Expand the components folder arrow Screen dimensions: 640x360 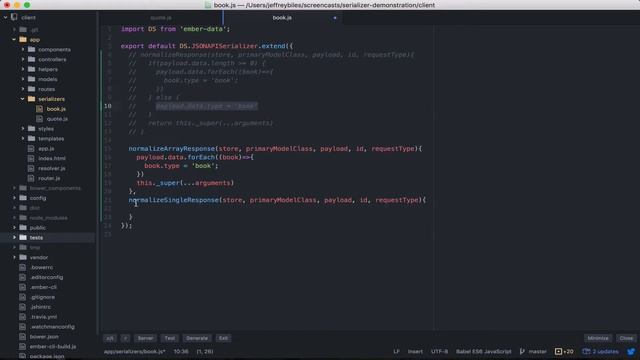click(23, 49)
